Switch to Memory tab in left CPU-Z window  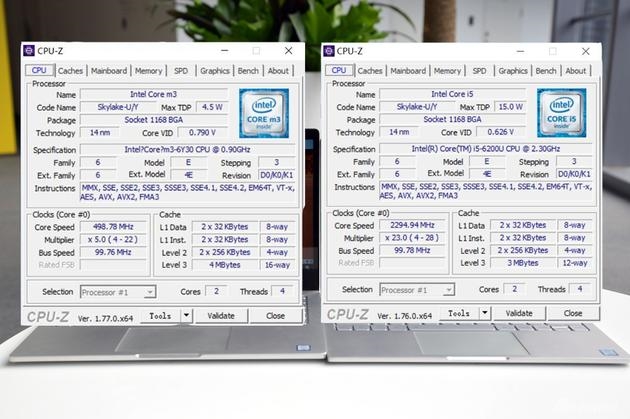click(148, 71)
